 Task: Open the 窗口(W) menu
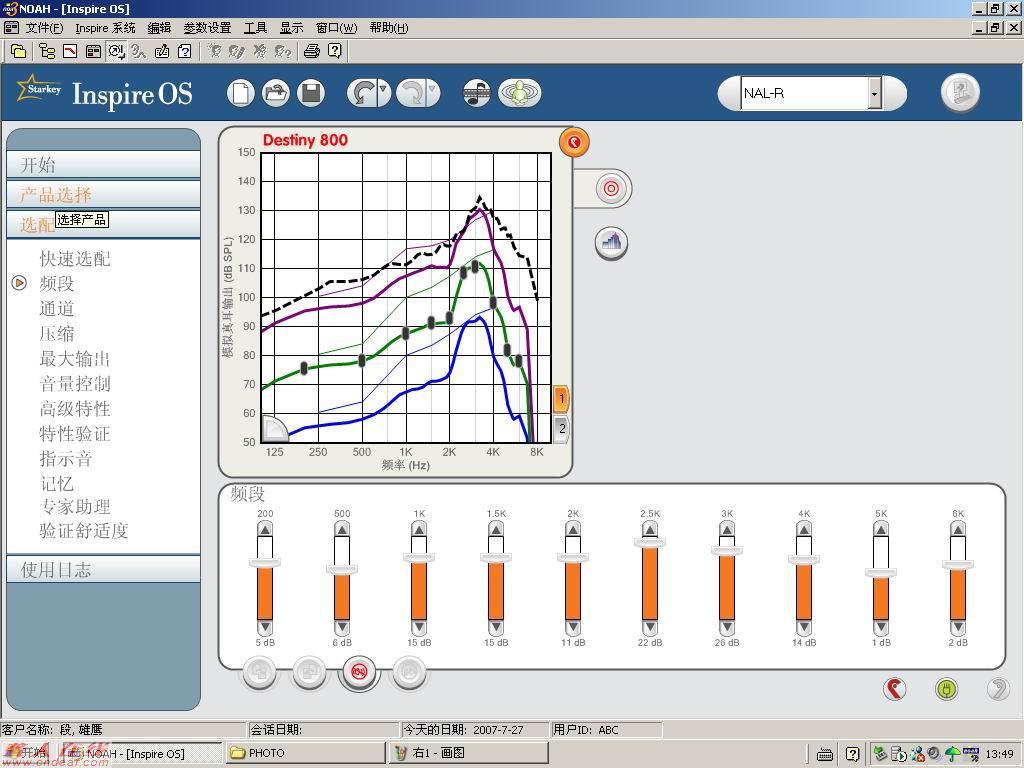[x=336, y=27]
